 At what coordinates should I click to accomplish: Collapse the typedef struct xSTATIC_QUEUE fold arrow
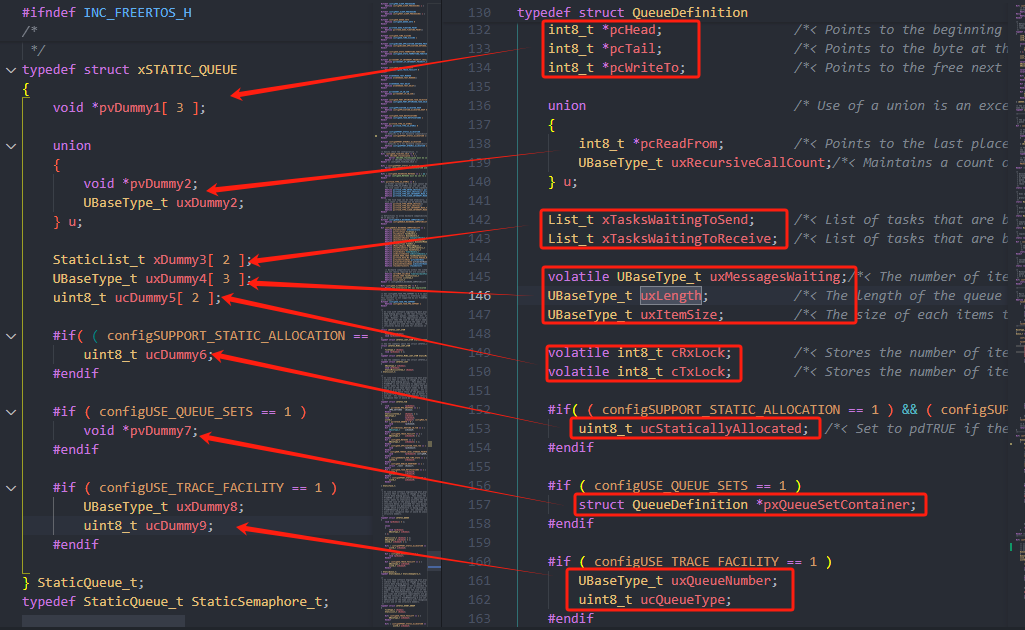(11, 70)
